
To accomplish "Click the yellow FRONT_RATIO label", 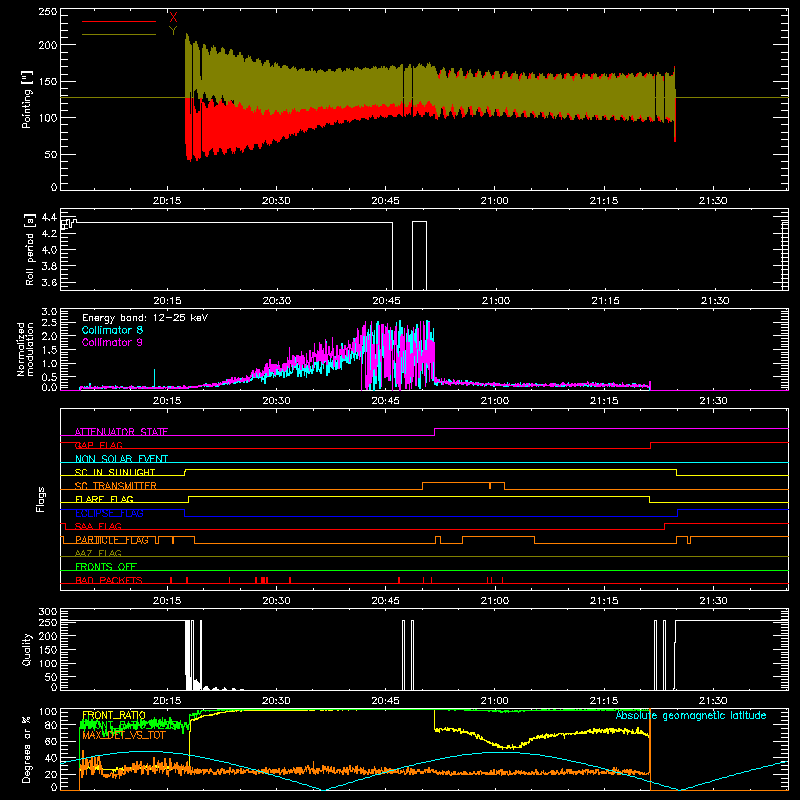I will pos(114,715).
